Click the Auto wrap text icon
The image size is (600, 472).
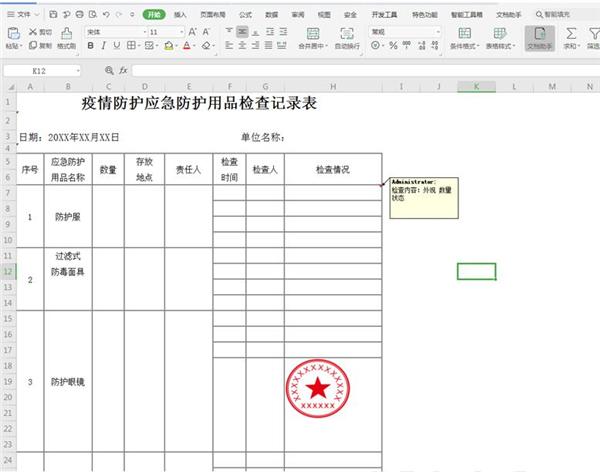tap(347, 34)
